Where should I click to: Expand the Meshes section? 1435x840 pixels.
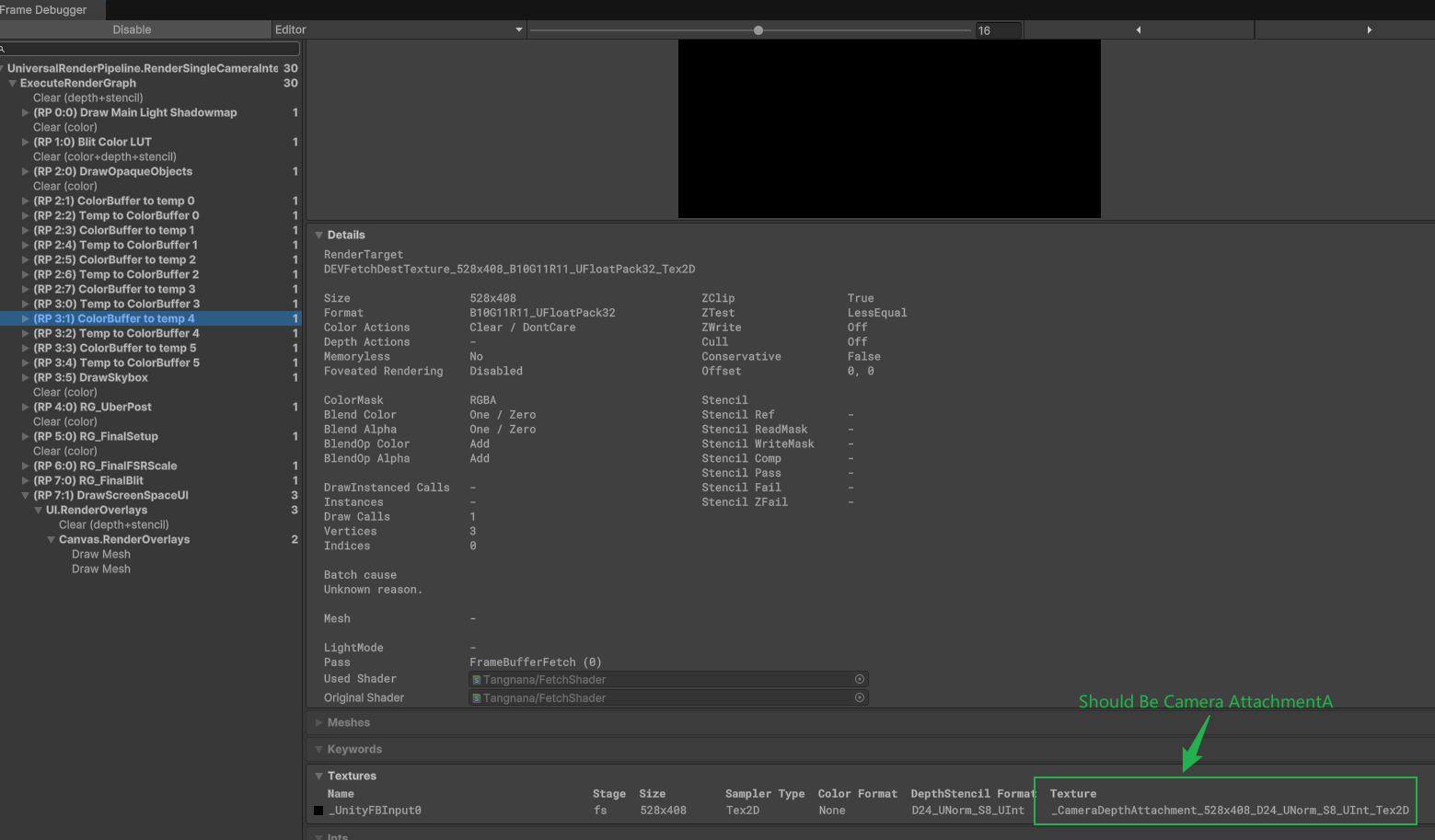point(319,722)
